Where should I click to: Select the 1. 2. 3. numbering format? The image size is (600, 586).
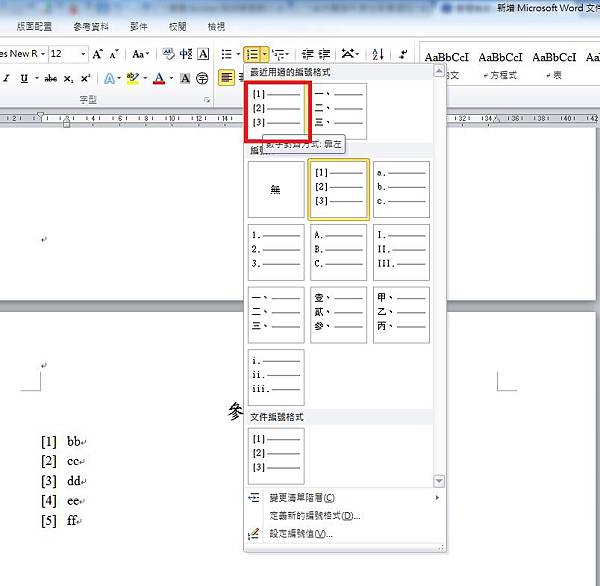276,252
